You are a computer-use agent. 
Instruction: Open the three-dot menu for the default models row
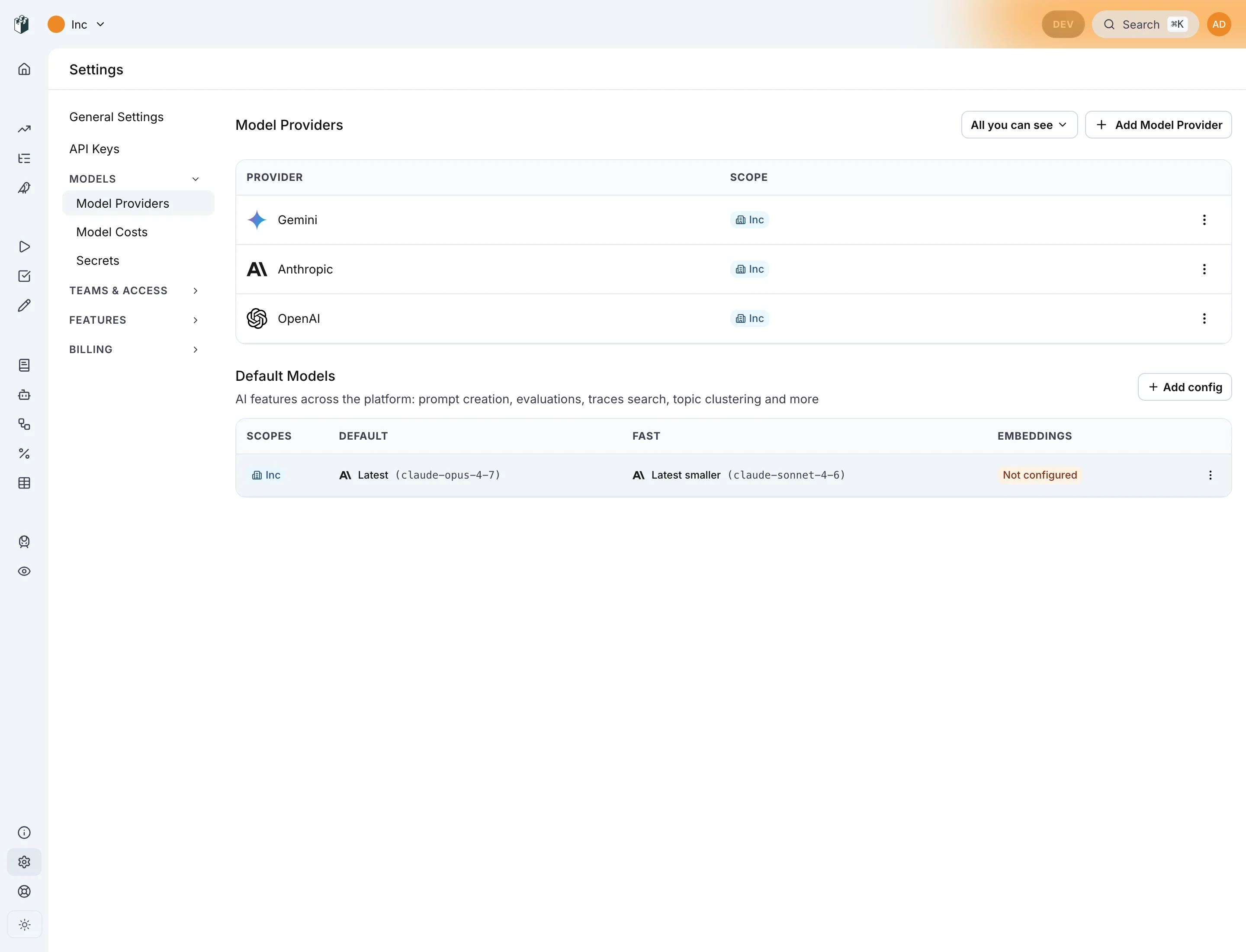[x=1211, y=476]
